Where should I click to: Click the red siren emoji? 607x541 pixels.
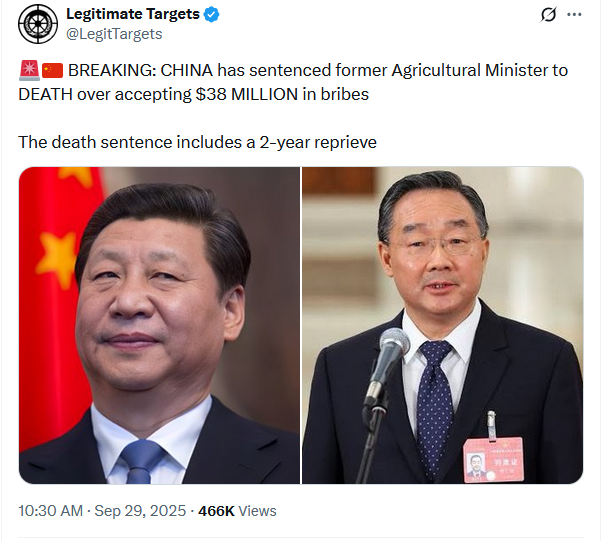29,70
